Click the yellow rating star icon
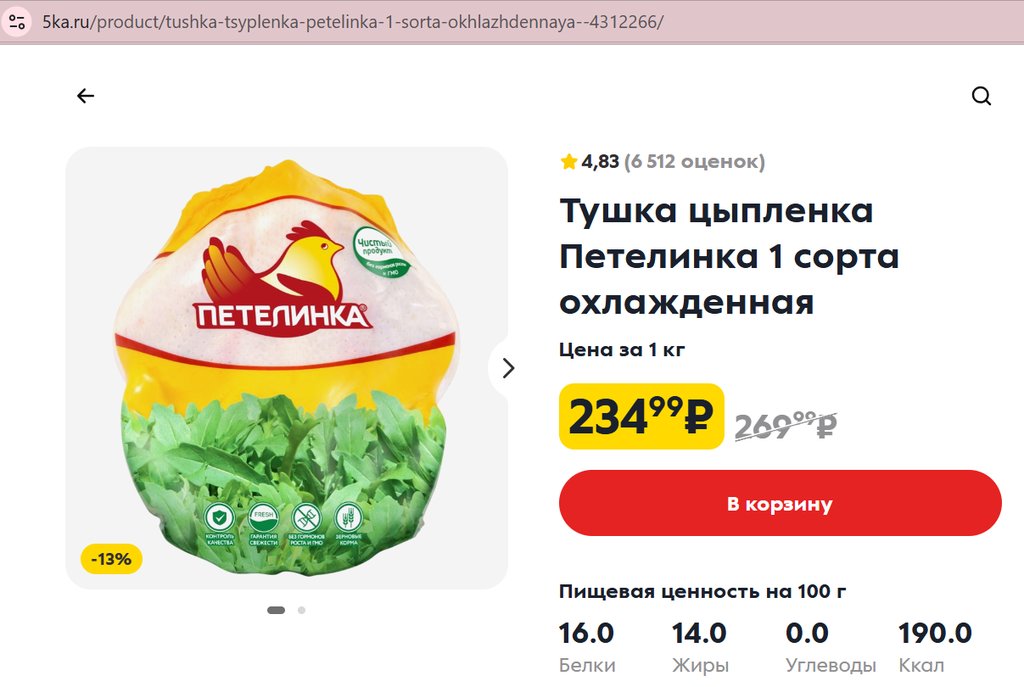This screenshot has height=687, width=1024. pos(569,161)
